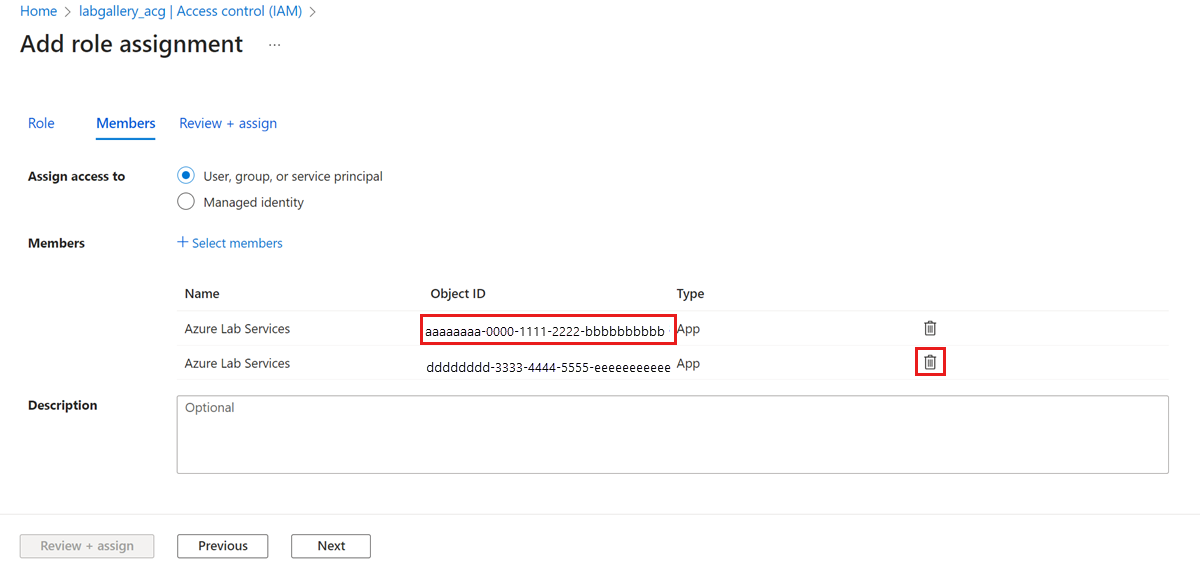Click the Add role assignment page title

pyautogui.click(x=131, y=44)
